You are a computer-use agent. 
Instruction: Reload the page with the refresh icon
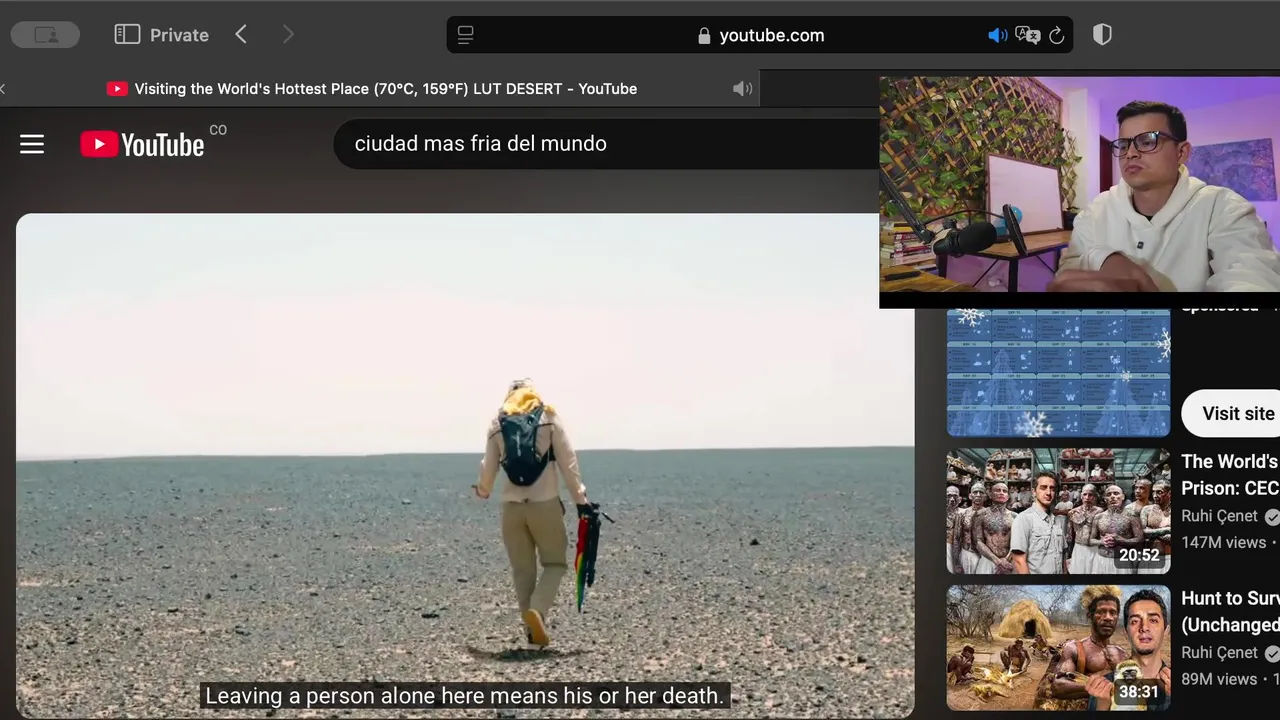[1056, 35]
